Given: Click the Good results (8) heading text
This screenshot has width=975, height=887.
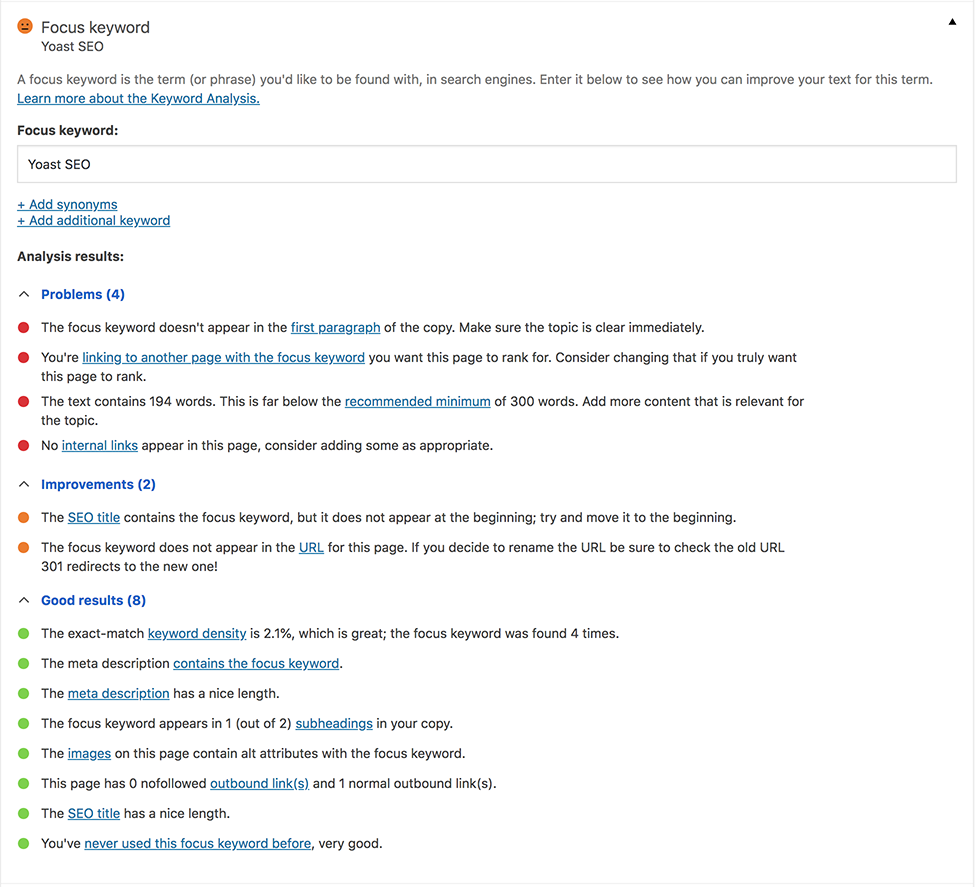Looking at the screenshot, I should tap(93, 600).
